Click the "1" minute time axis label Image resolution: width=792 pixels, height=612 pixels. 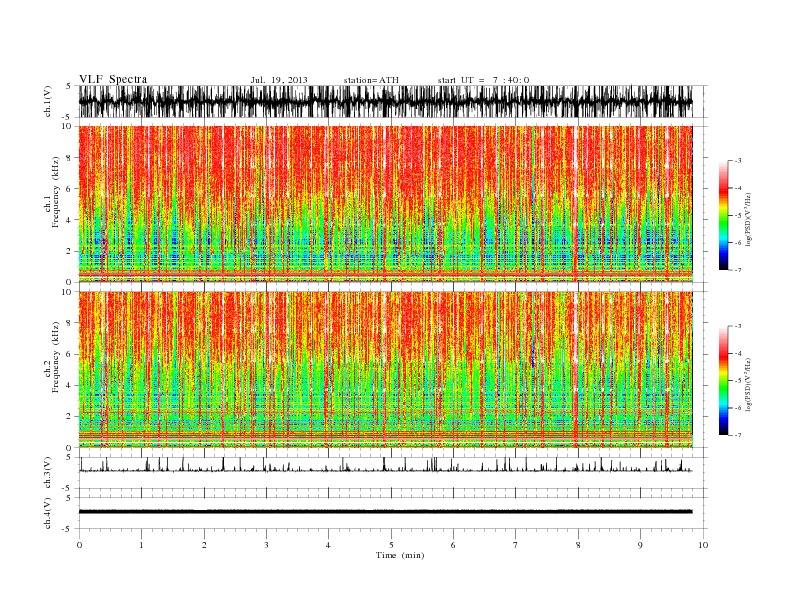tap(141, 545)
